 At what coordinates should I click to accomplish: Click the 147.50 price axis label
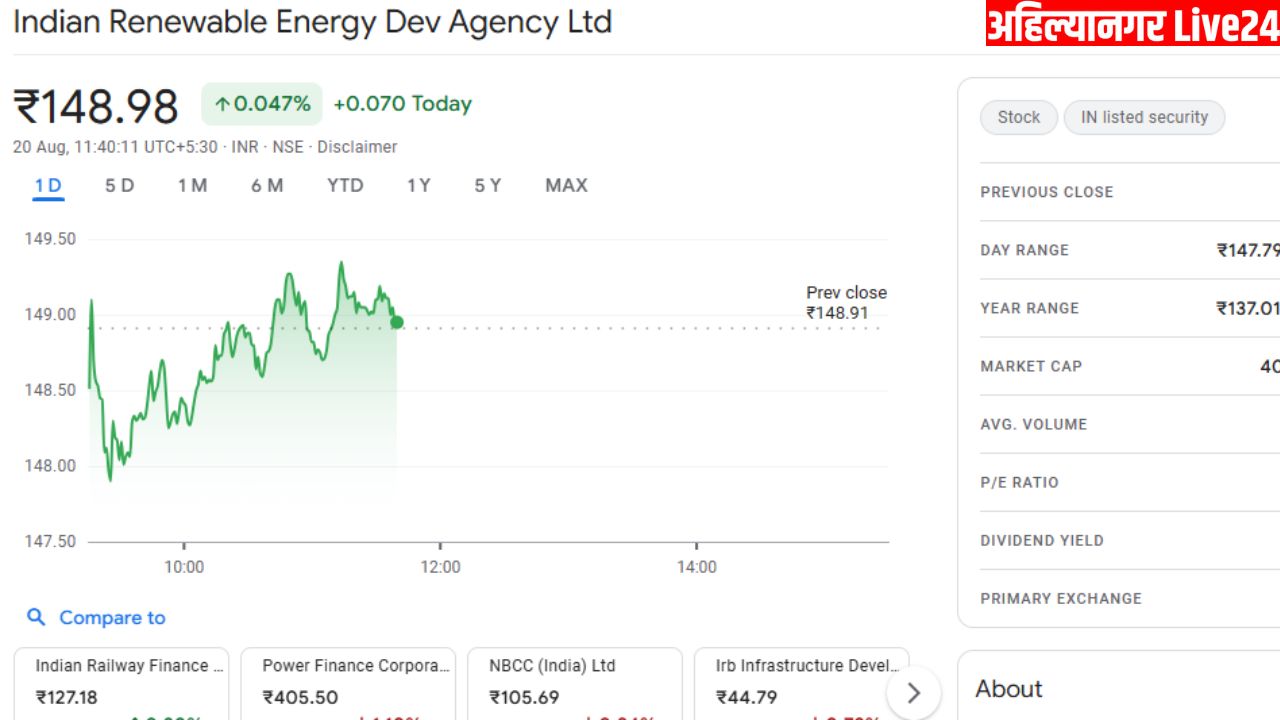point(50,541)
